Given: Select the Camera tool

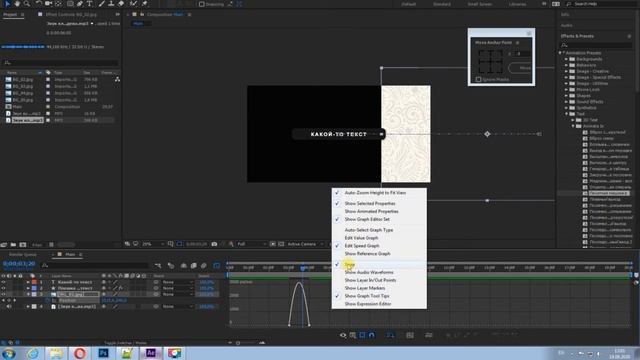Looking at the screenshot, I should pos(48,4).
